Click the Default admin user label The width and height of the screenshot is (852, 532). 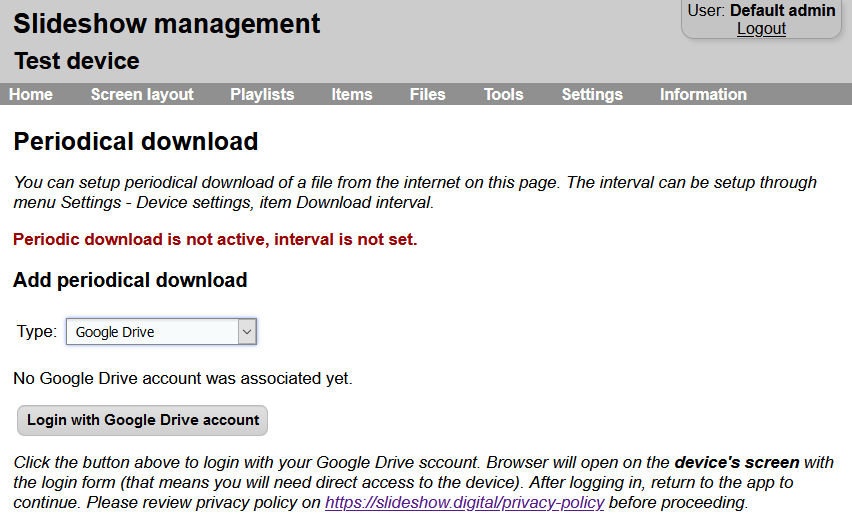[x=782, y=10]
